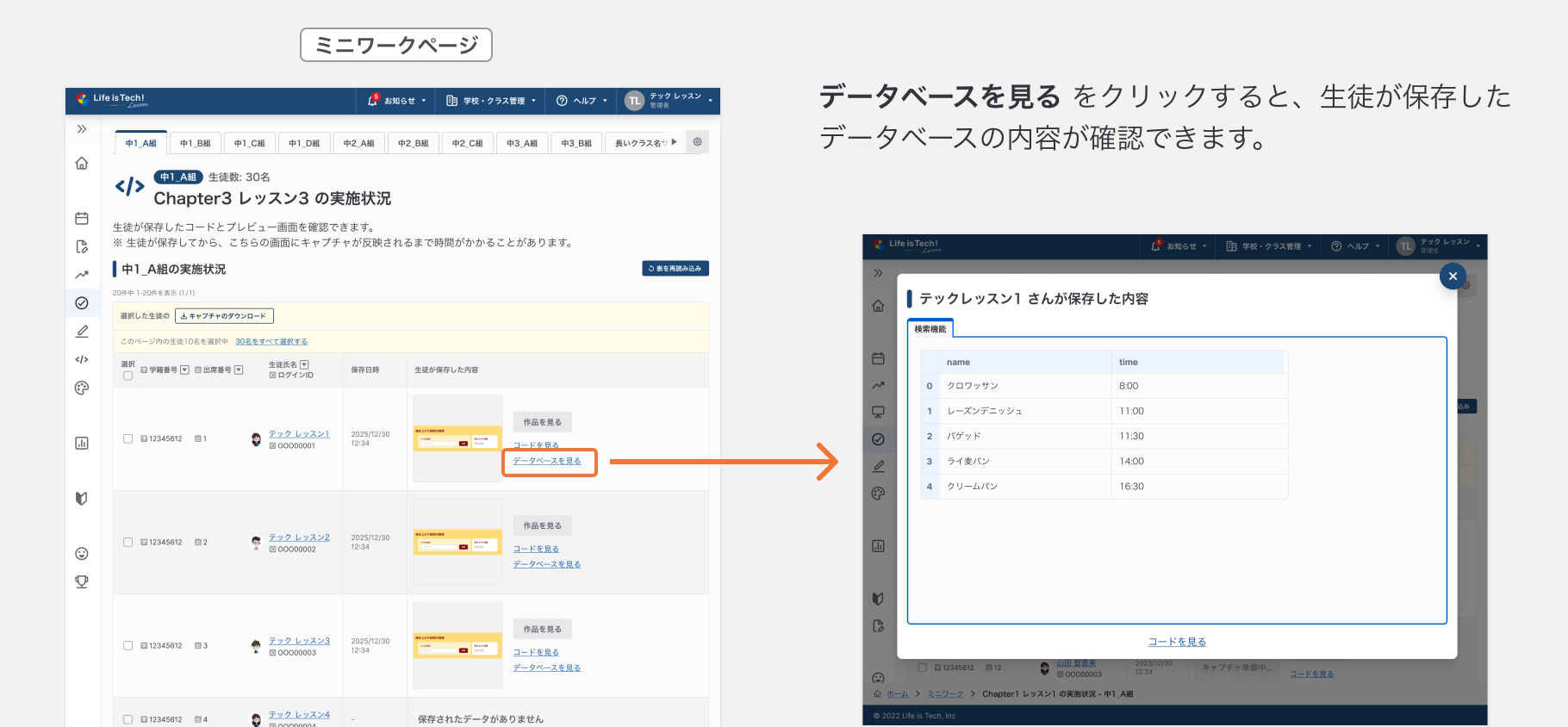Open the class tab settings gear
The image size is (1568, 727).
click(x=698, y=142)
